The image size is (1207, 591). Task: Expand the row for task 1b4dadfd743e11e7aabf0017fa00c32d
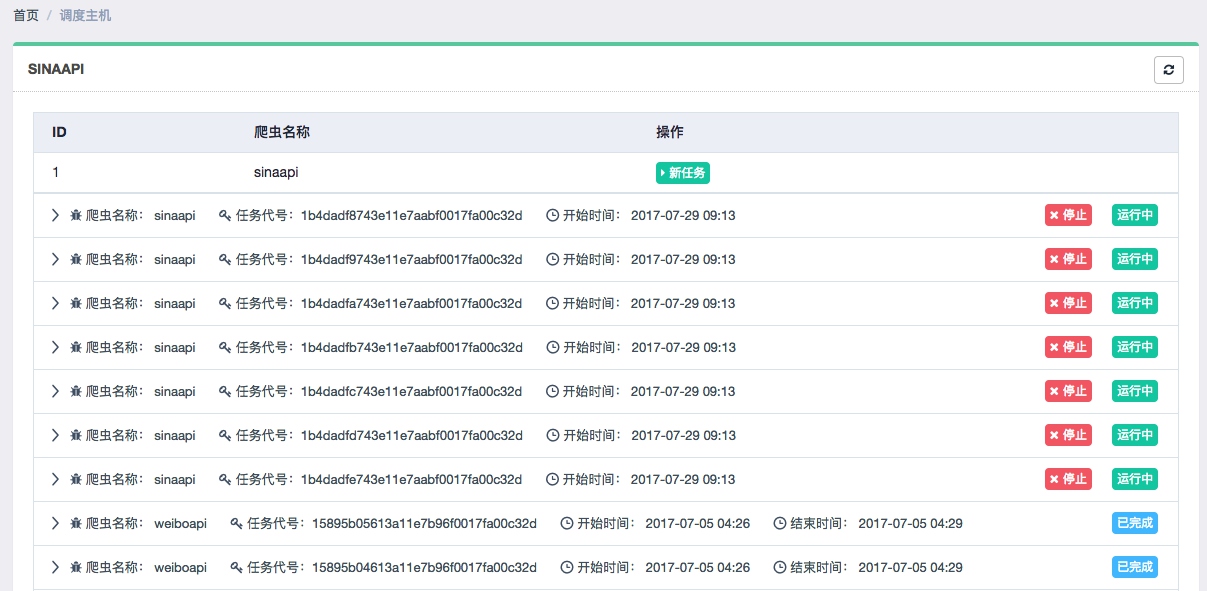(56, 435)
